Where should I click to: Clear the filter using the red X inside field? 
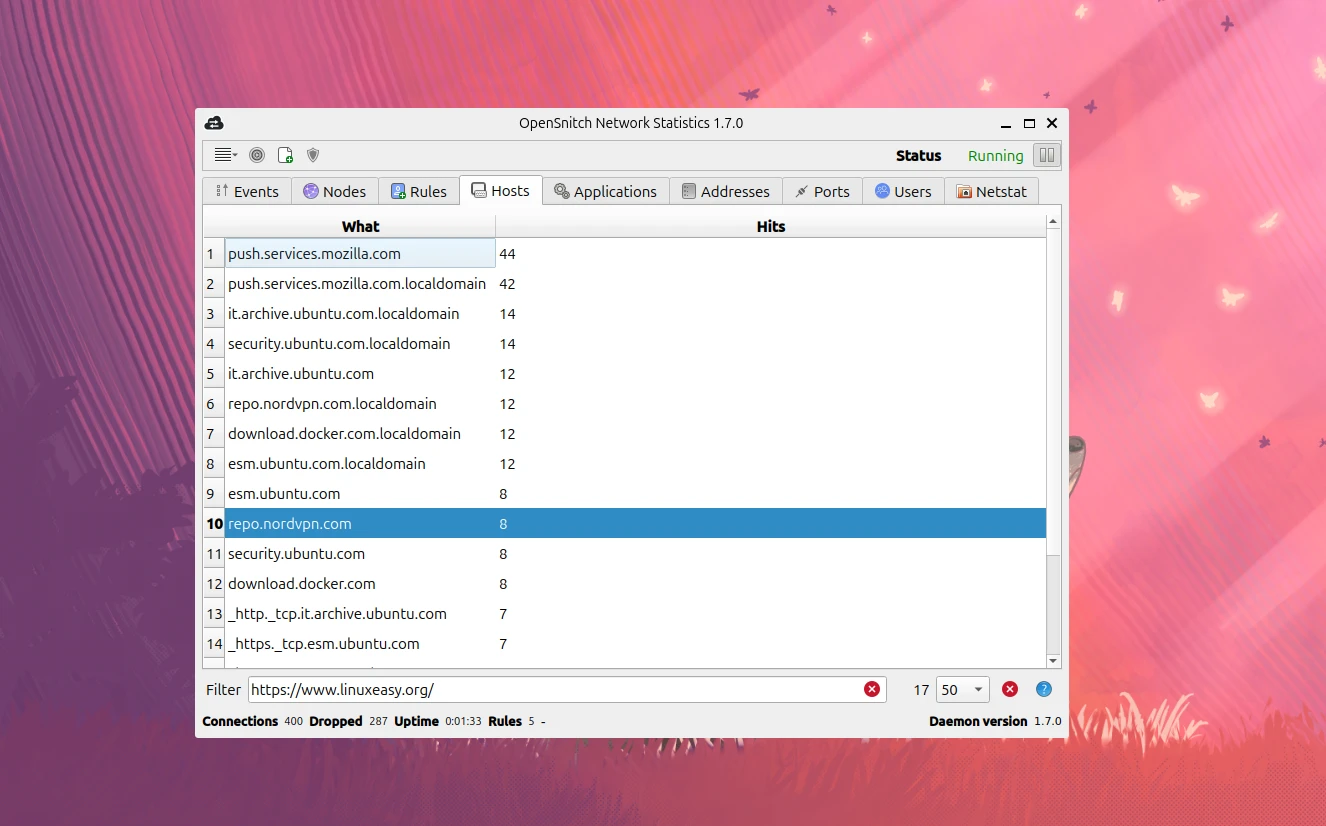[871, 689]
